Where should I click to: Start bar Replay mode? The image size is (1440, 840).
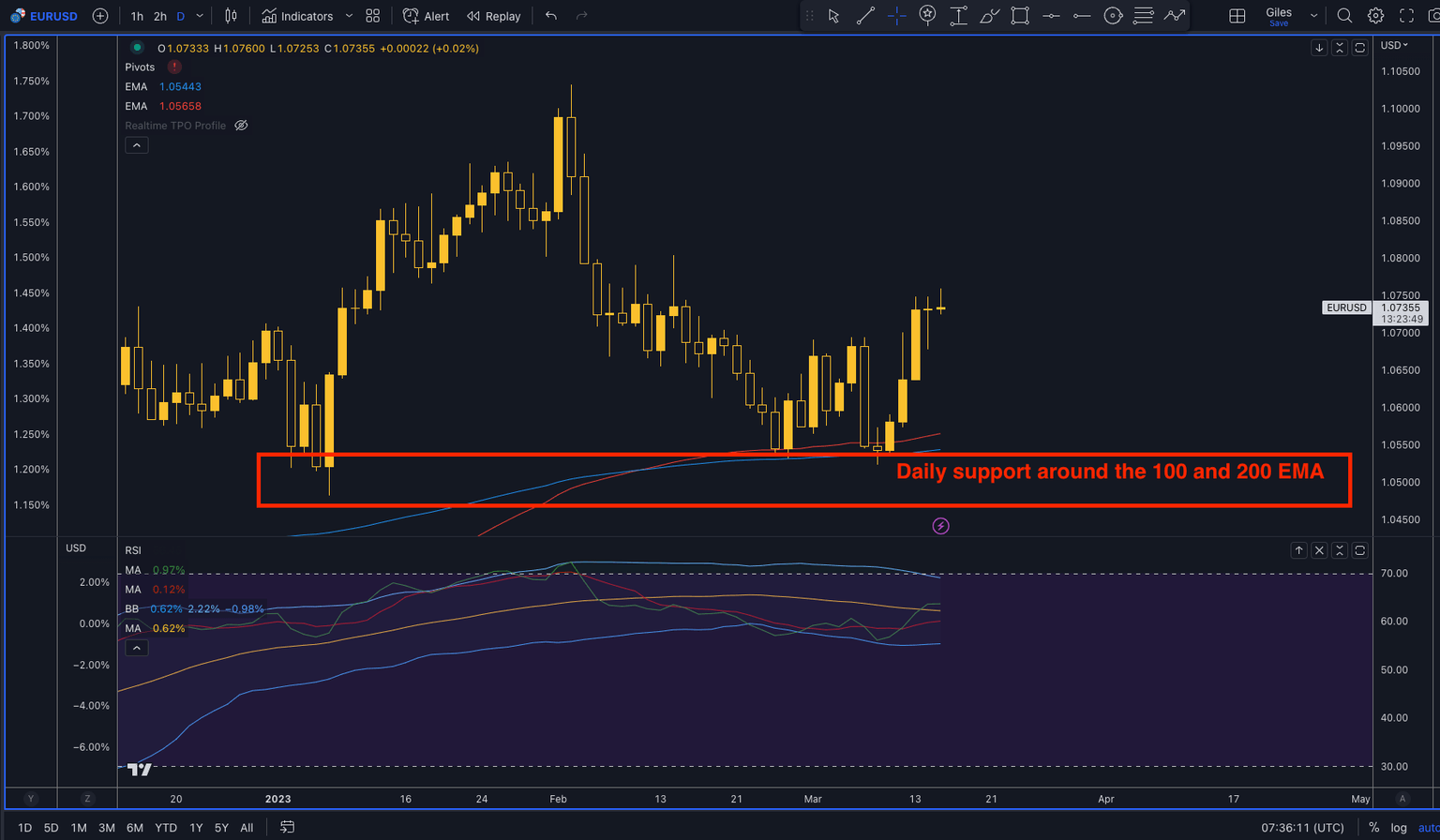494,16
